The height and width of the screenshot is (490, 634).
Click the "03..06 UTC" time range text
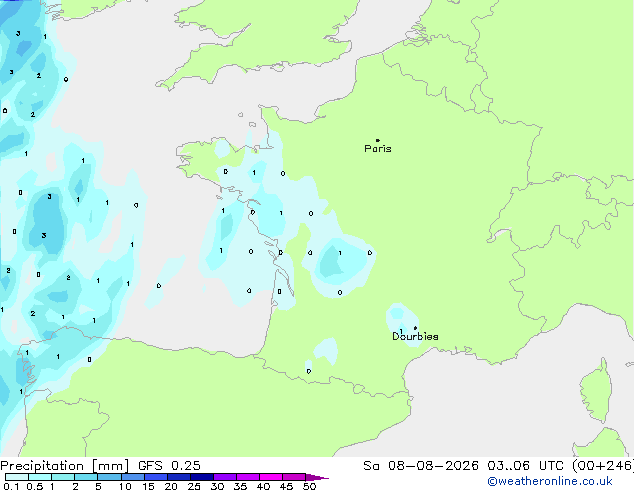[x=525, y=466]
